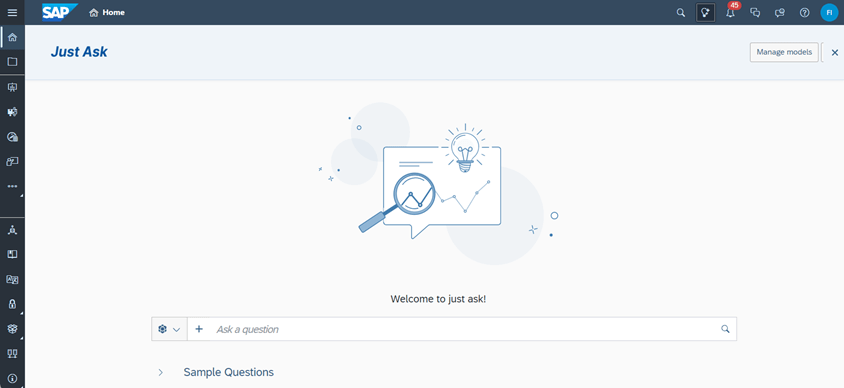Go to Home in the sidebar
The width and height of the screenshot is (844, 388).
click(x=12, y=37)
